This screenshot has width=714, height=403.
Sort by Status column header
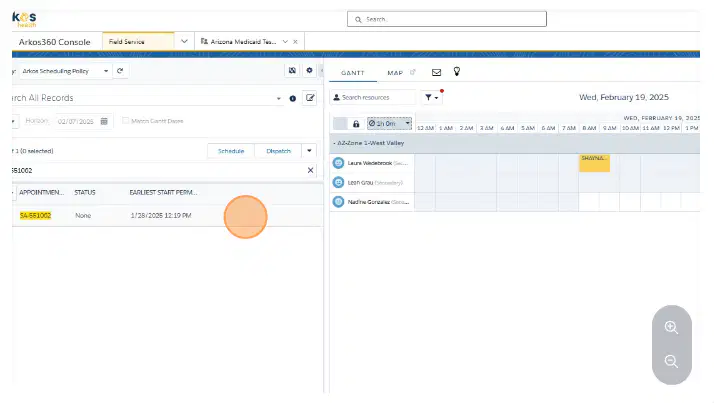click(85, 193)
